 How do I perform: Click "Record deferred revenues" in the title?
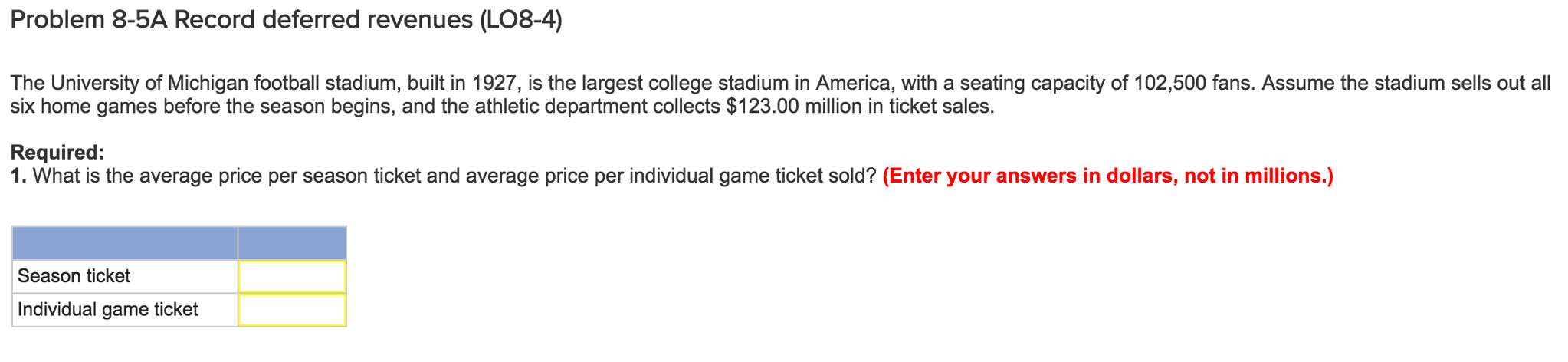click(x=323, y=20)
